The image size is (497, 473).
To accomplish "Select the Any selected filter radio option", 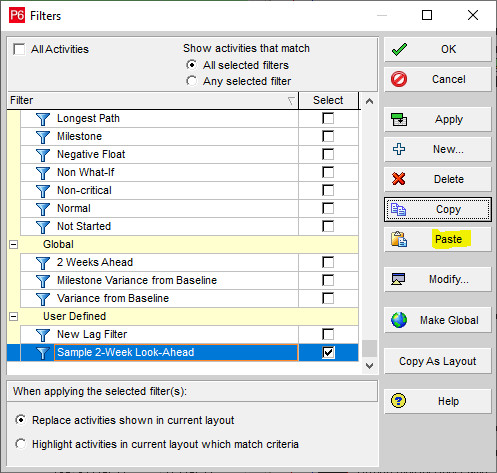I will (191, 81).
